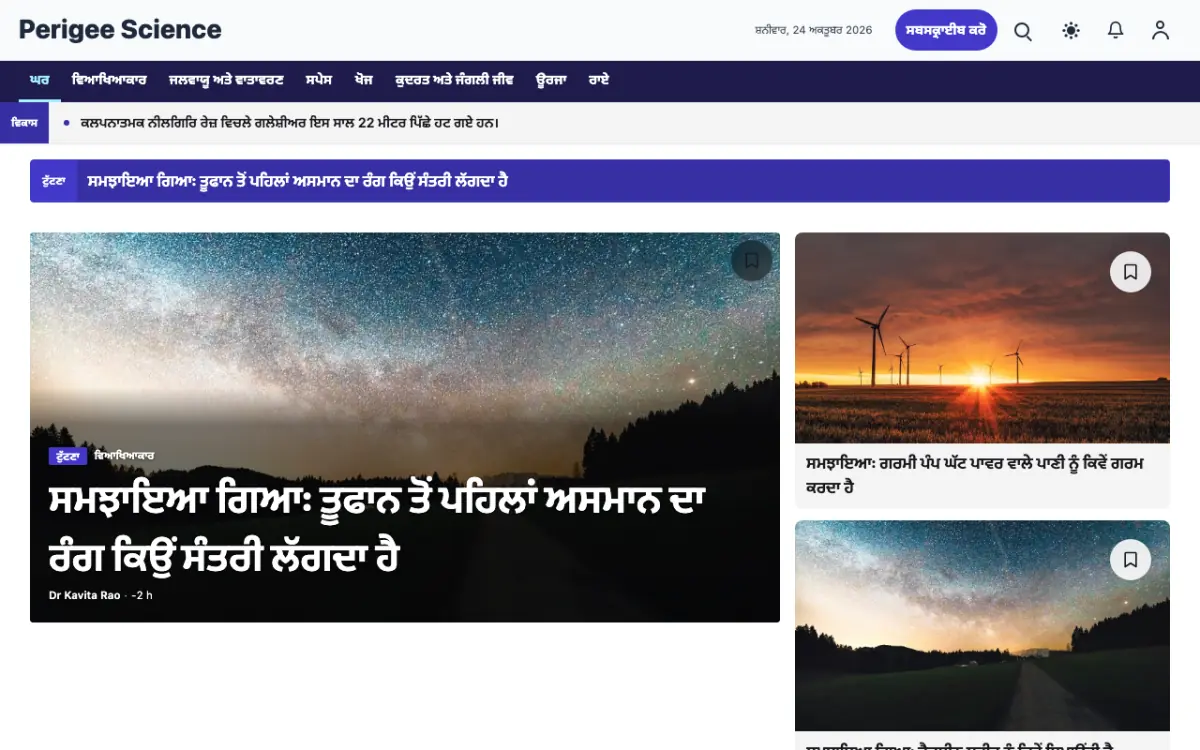The width and height of the screenshot is (1200, 750).
Task: Go to Perigee Science home logo
Action: [120, 30]
